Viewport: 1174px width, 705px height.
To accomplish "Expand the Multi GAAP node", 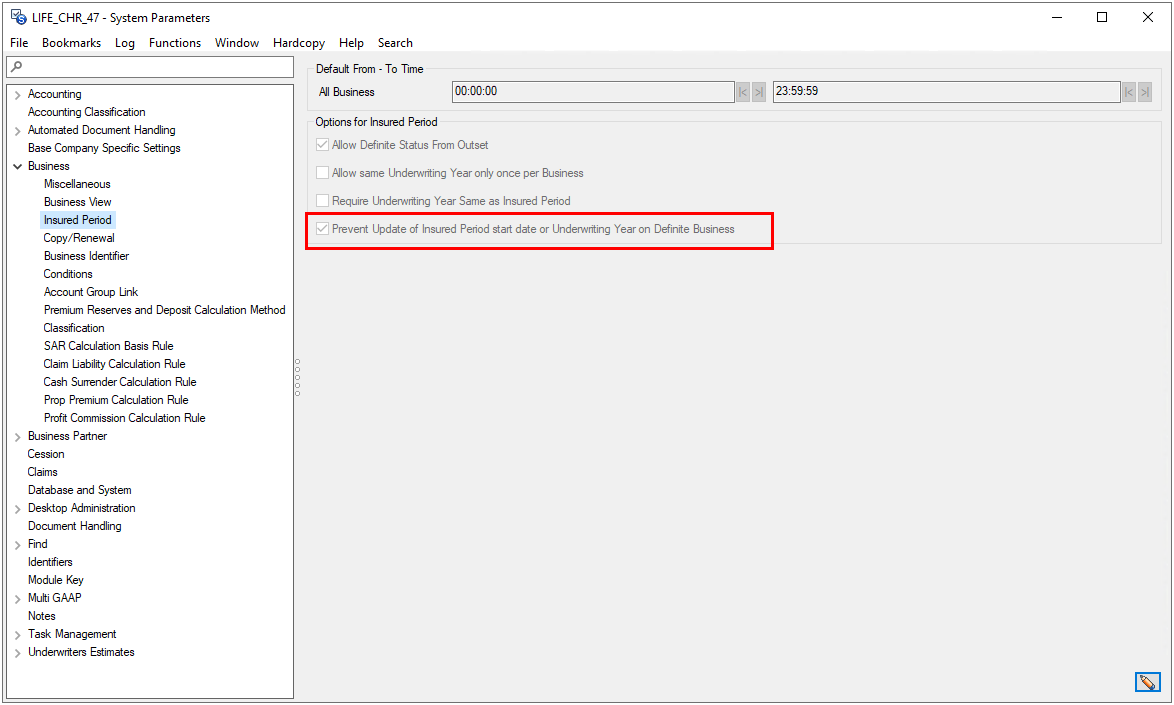I will click(18, 599).
